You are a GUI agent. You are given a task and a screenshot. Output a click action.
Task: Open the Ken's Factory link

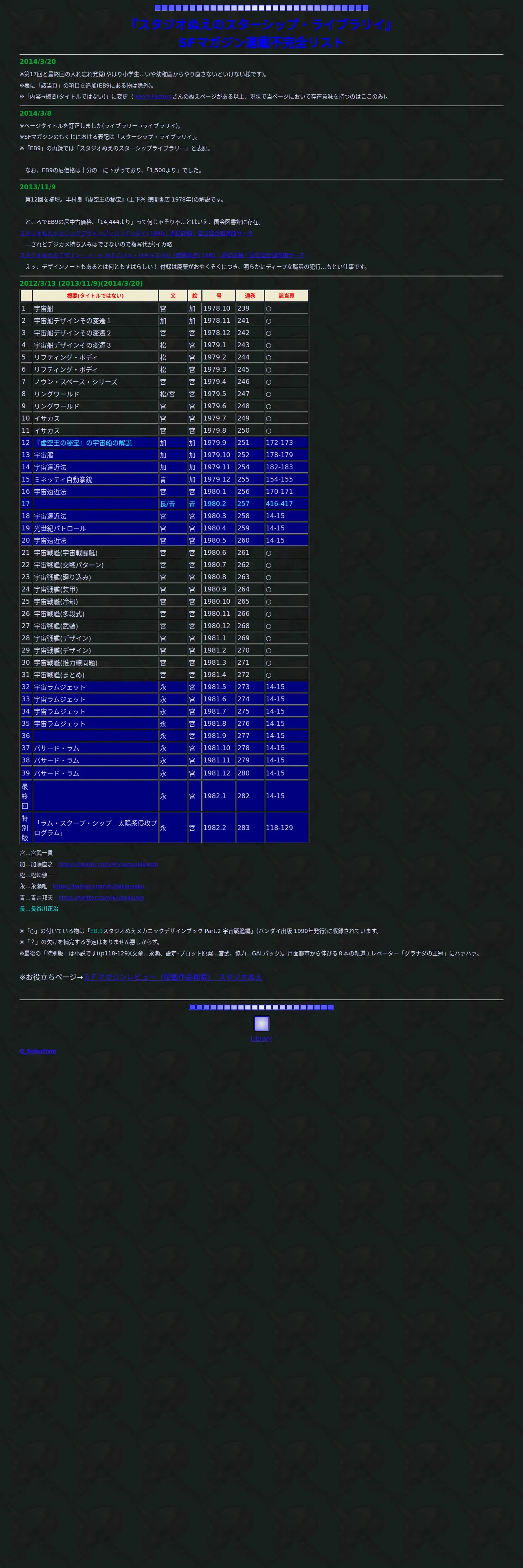(x=153, y=97)
